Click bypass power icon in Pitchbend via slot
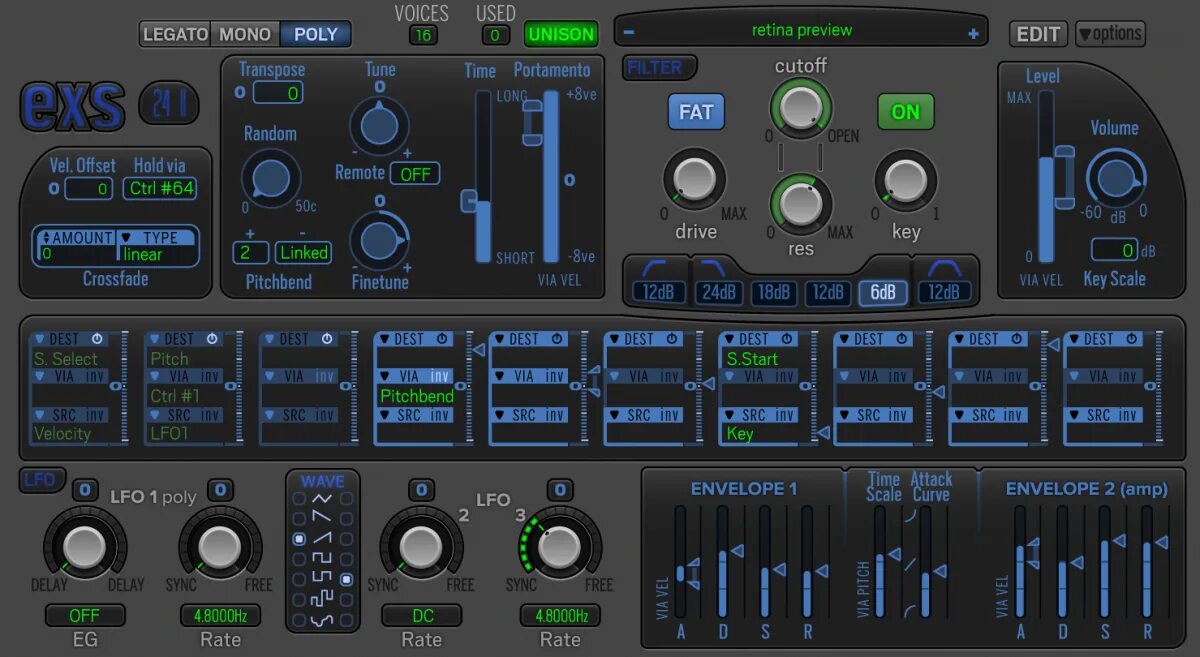This screenshot has width=1200, height=657. coord(442,339)
